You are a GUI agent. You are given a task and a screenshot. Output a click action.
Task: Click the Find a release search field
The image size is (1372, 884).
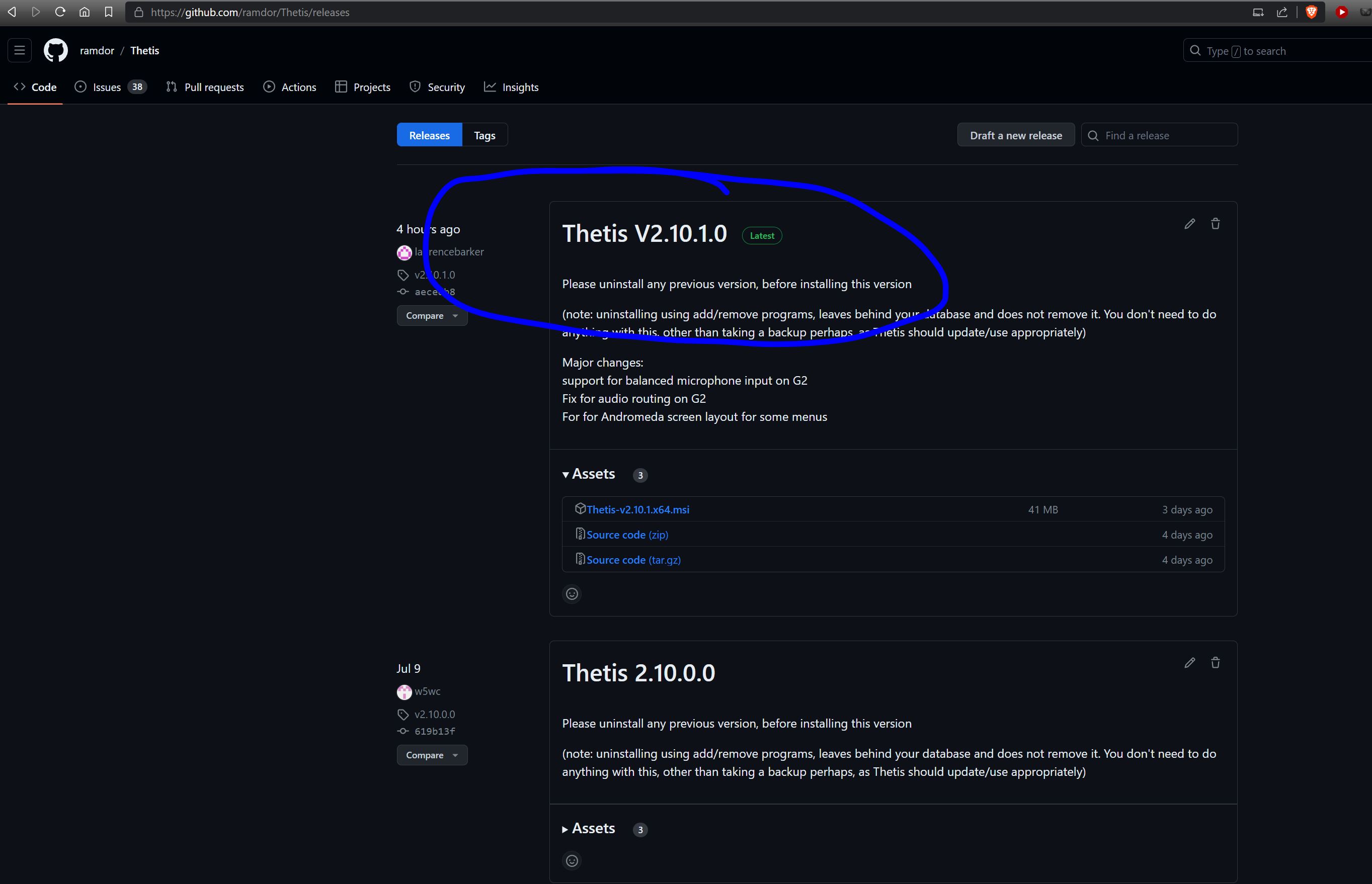coord(1166,135)
